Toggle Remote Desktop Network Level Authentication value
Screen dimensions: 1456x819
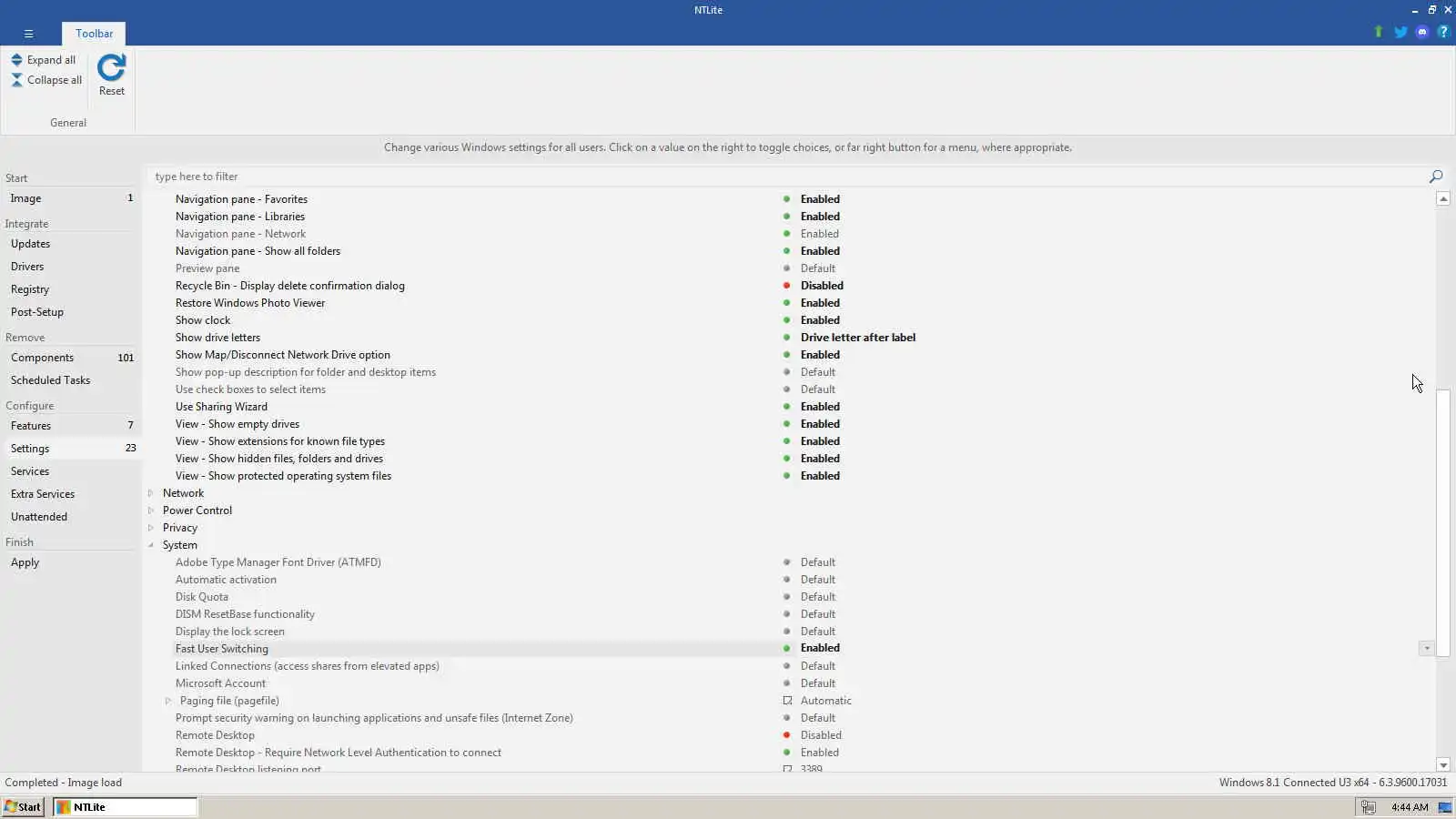pyautogui.click(x=820, y=753)
